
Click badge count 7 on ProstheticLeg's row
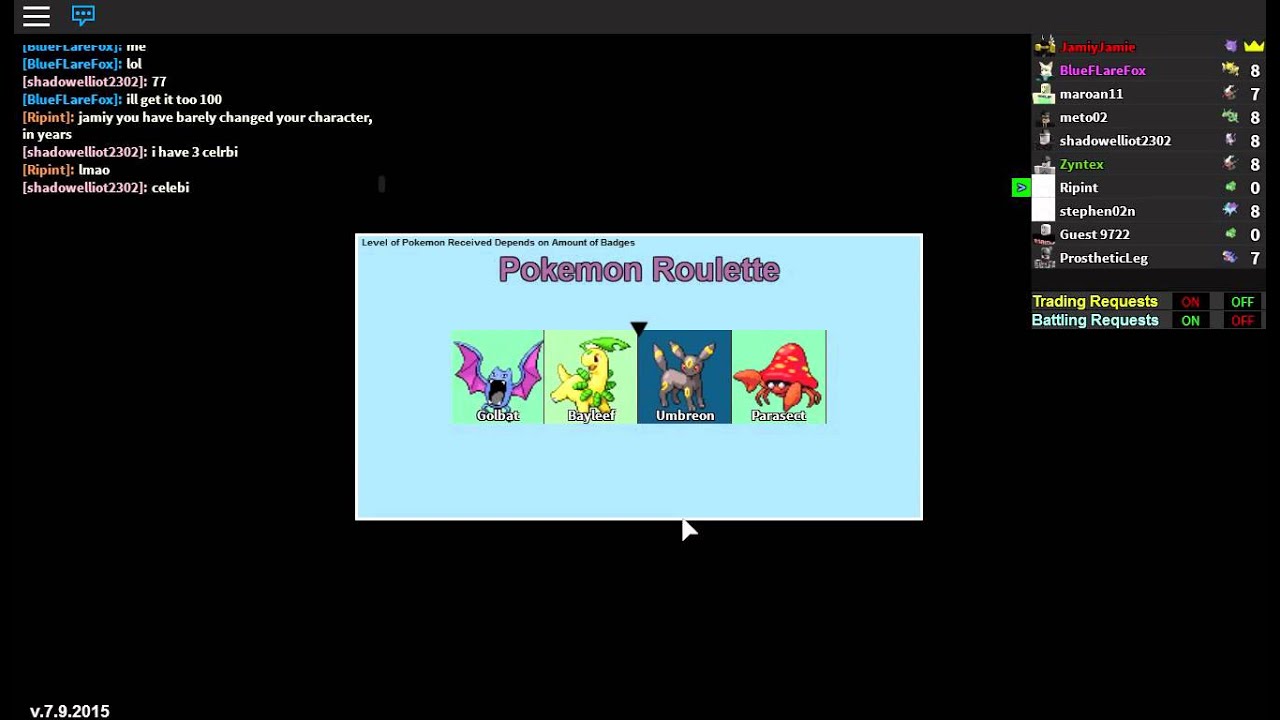point(1255,258)
